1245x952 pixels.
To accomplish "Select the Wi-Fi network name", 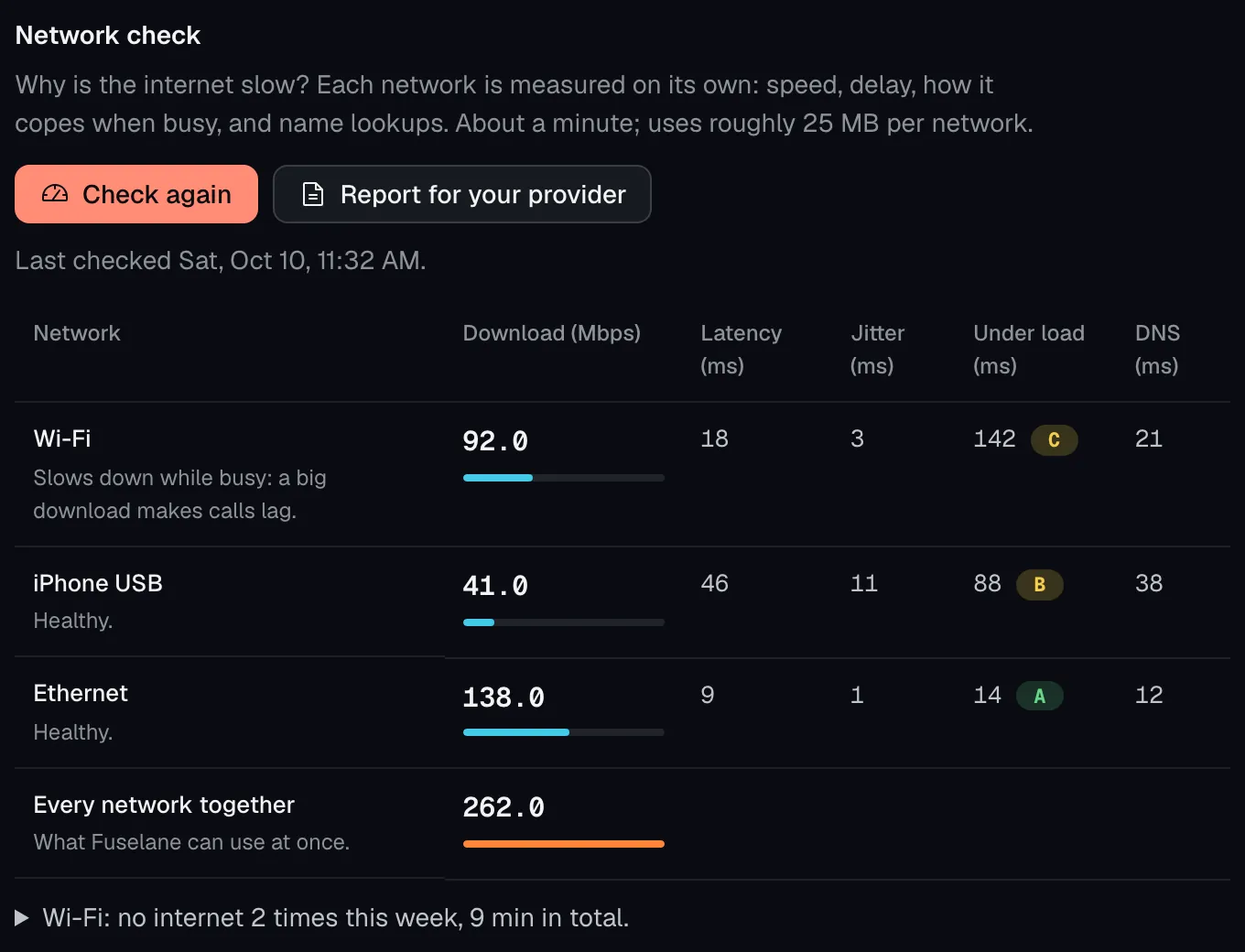I will click(62, 438).
